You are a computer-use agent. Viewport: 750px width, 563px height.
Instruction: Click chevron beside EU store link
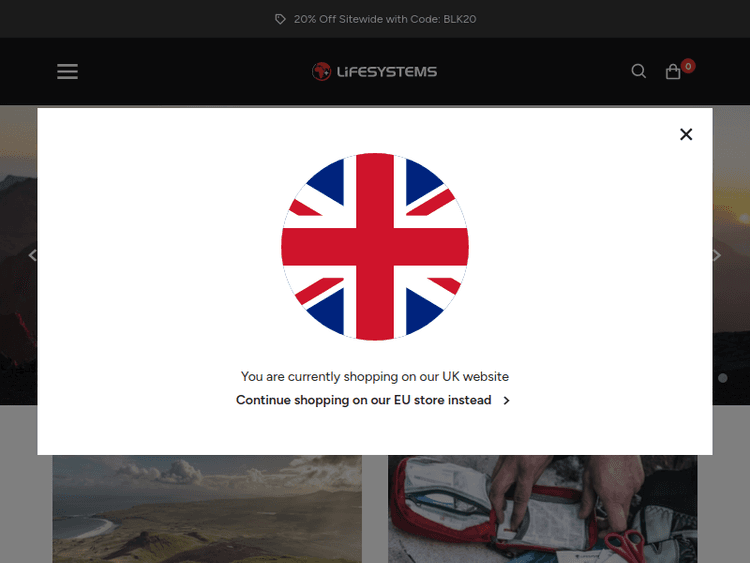point(507,400)
